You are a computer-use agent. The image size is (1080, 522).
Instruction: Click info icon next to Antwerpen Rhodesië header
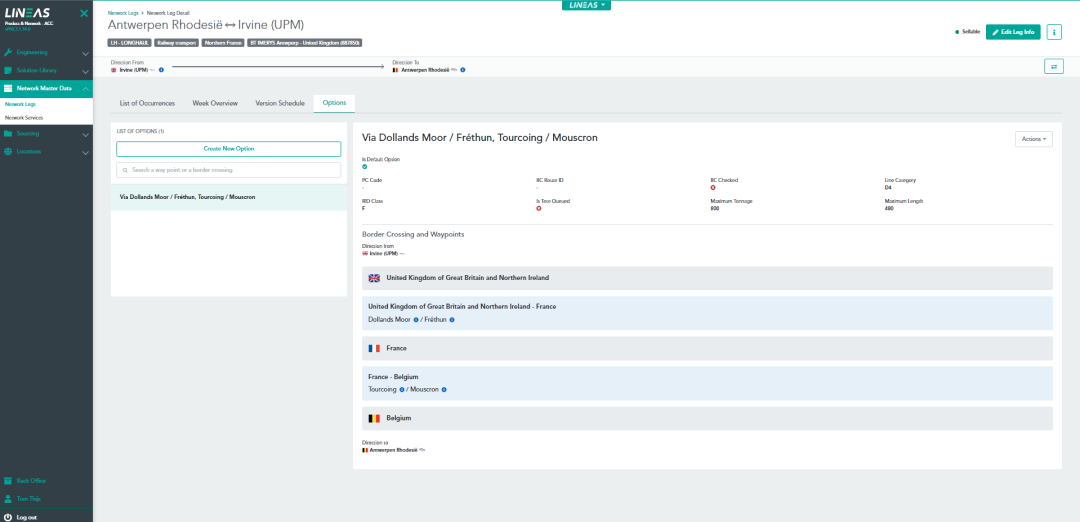(x=463, y=70)
